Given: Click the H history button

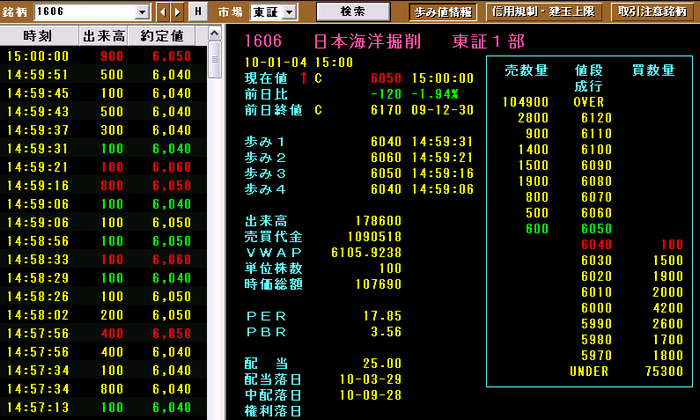Looking at the screenshot, I should click(x=198, y=12).
